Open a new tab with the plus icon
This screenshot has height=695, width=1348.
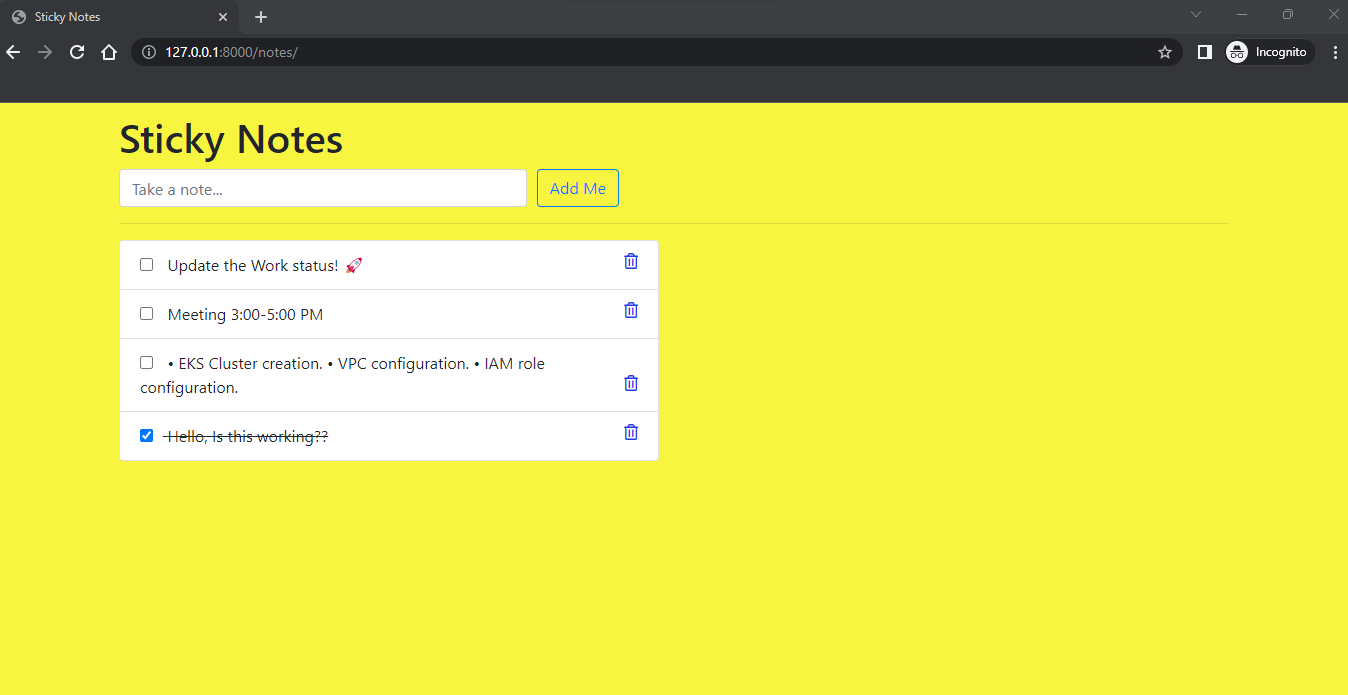(261, 17)
